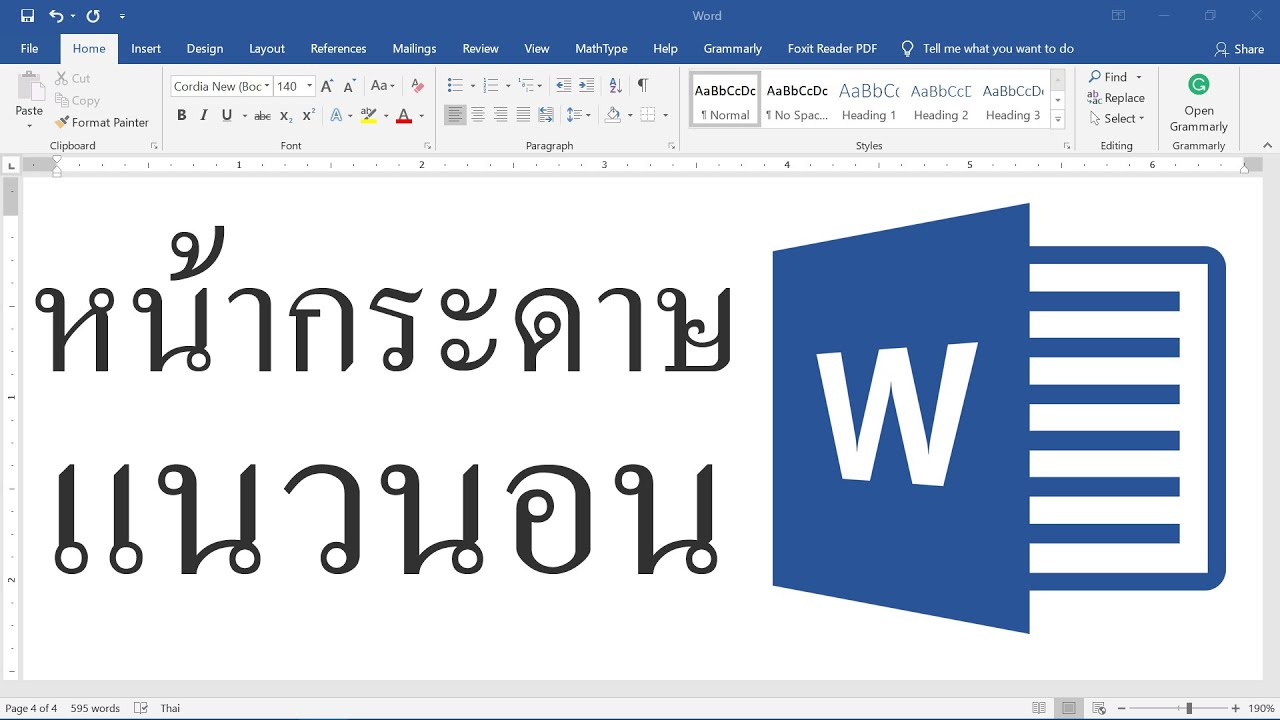Click the Thai distributed alignment icon

[x=546, y=116]
